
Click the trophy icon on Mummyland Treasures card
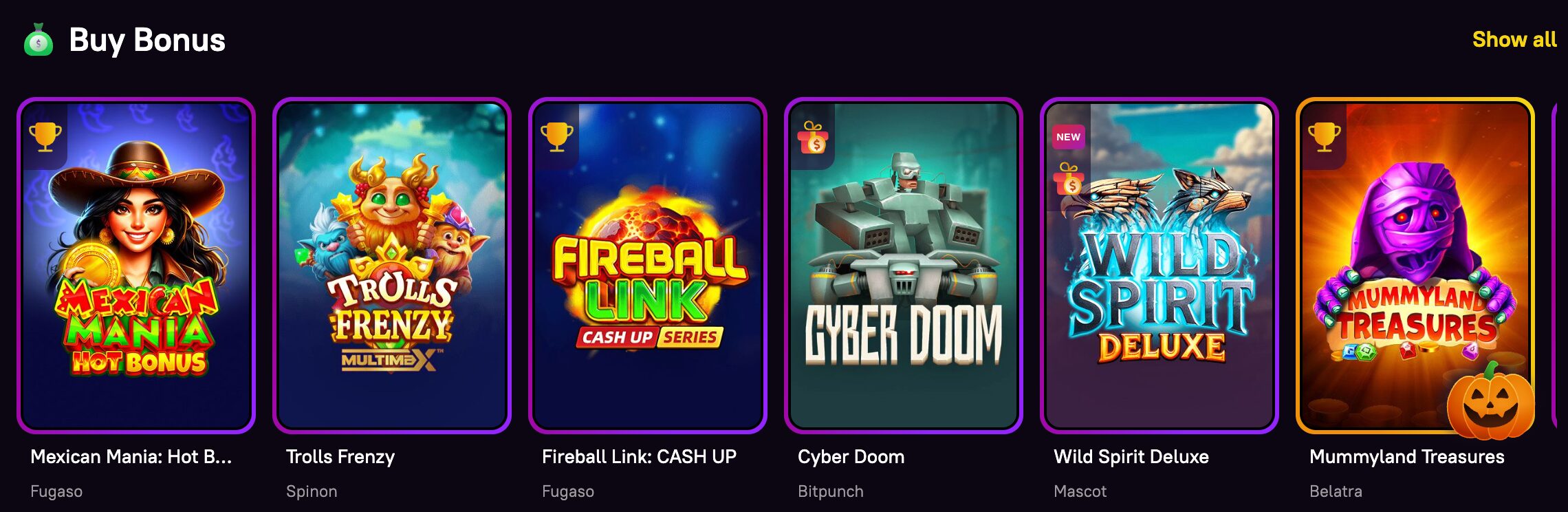coord(1325,137)
